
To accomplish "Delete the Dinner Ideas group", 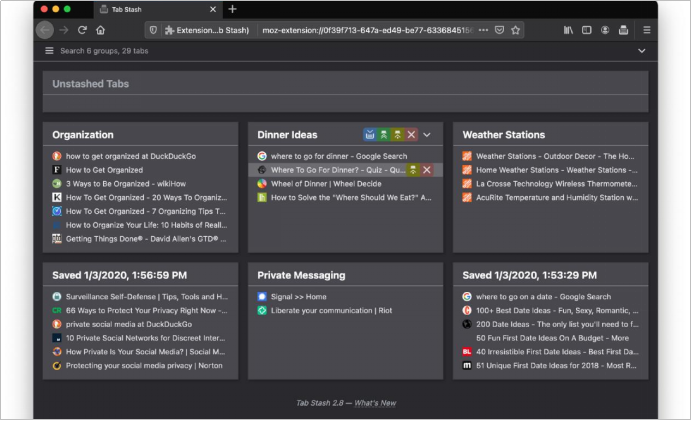I will (x=411, y=134).
